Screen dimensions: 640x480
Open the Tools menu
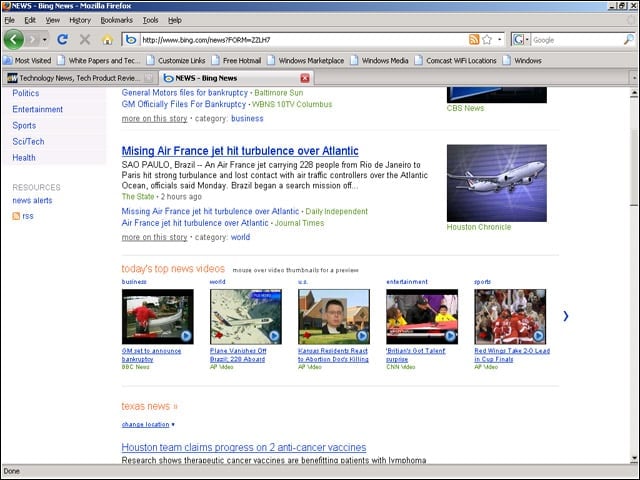point(150,20)
